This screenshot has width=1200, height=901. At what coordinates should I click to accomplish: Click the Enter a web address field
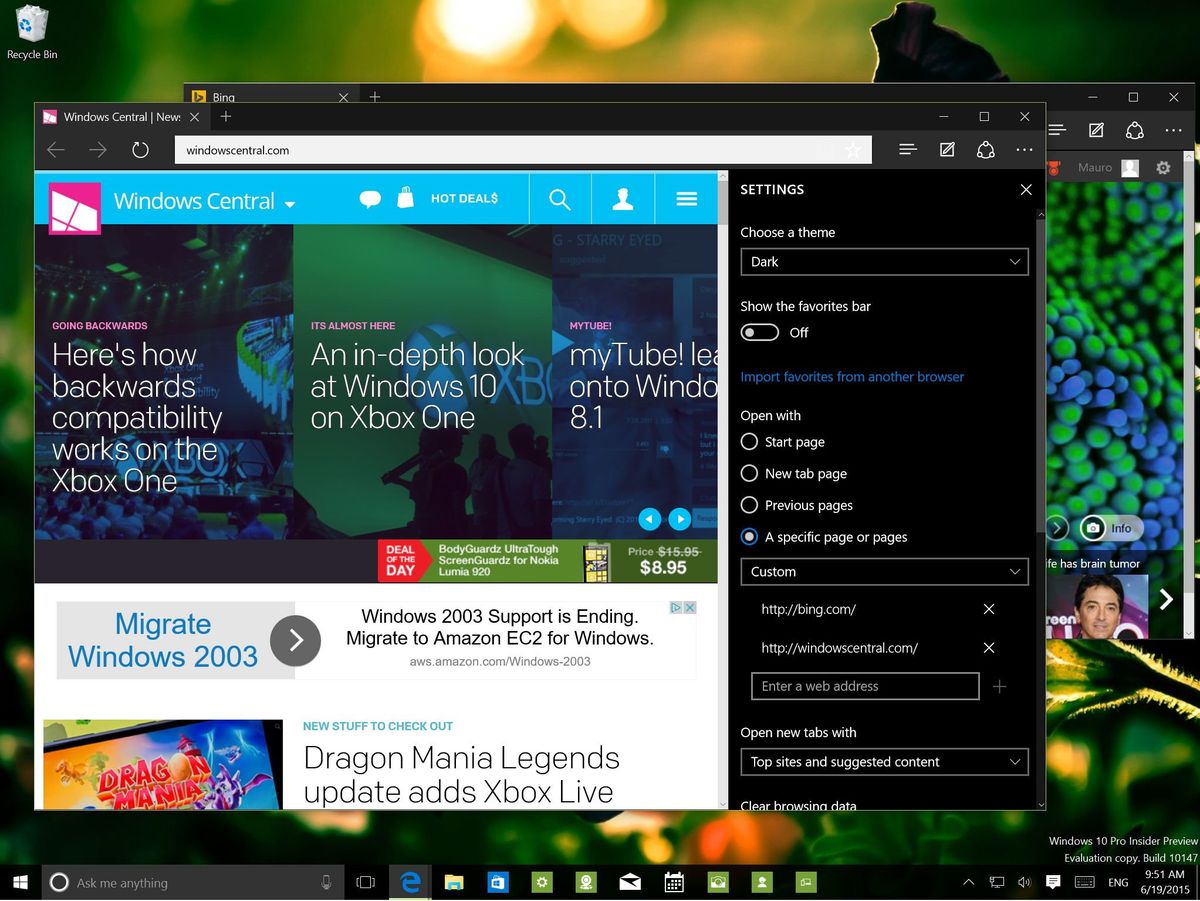click(864, 686)
